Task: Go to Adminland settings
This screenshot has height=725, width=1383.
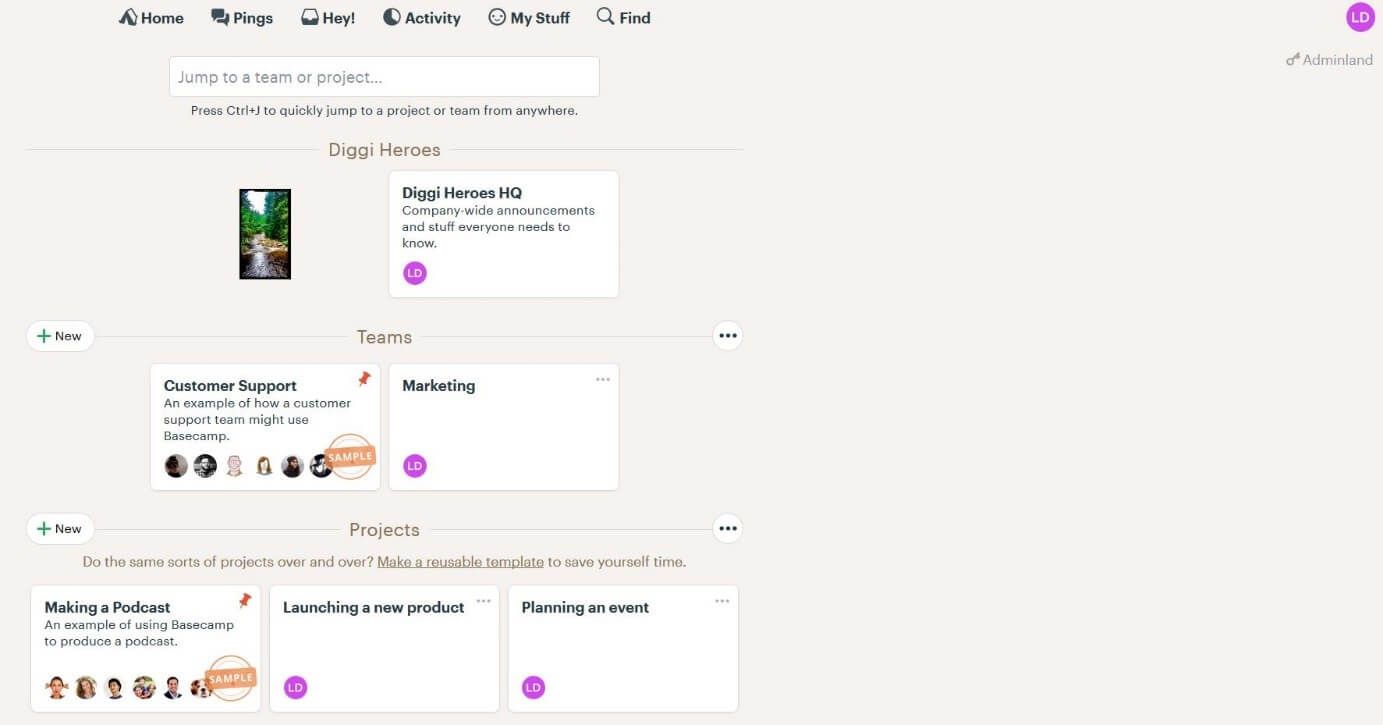Action: pos(1329,60)
